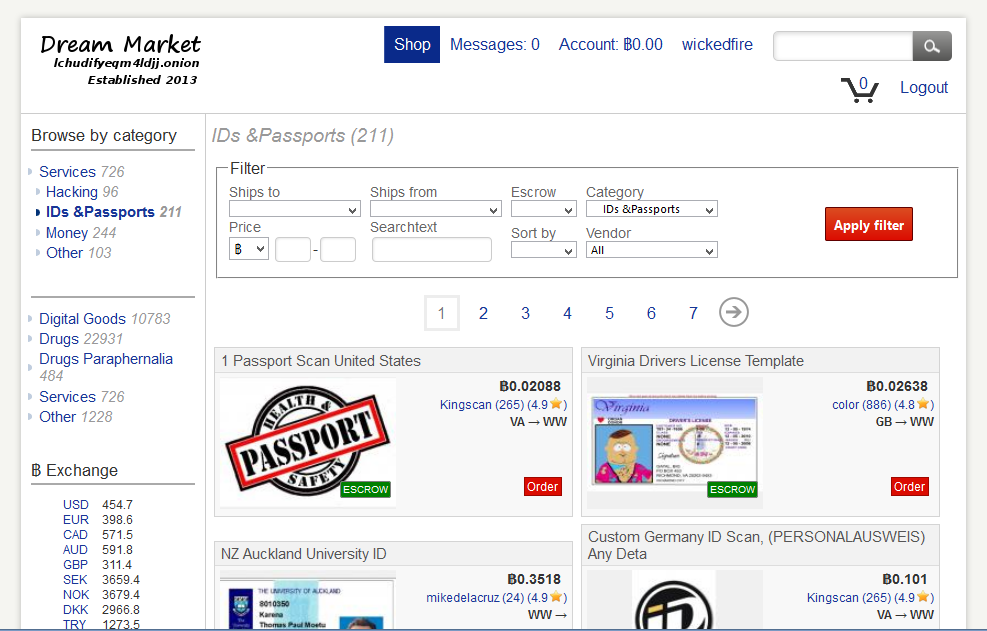987x631 pixels.
Task: Go to page 3
Action: coord(525,313)
